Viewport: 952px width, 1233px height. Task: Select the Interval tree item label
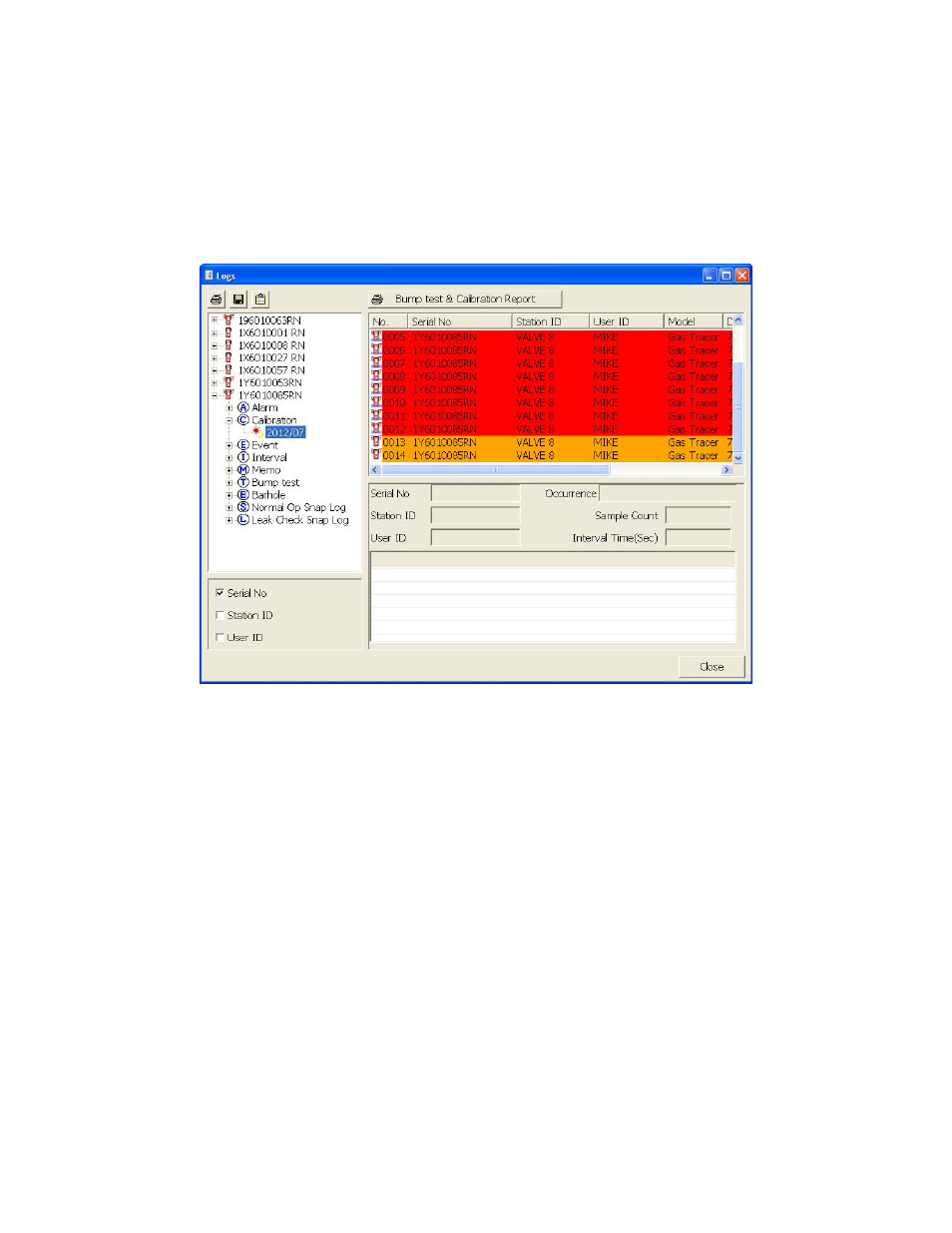point(269,457)
